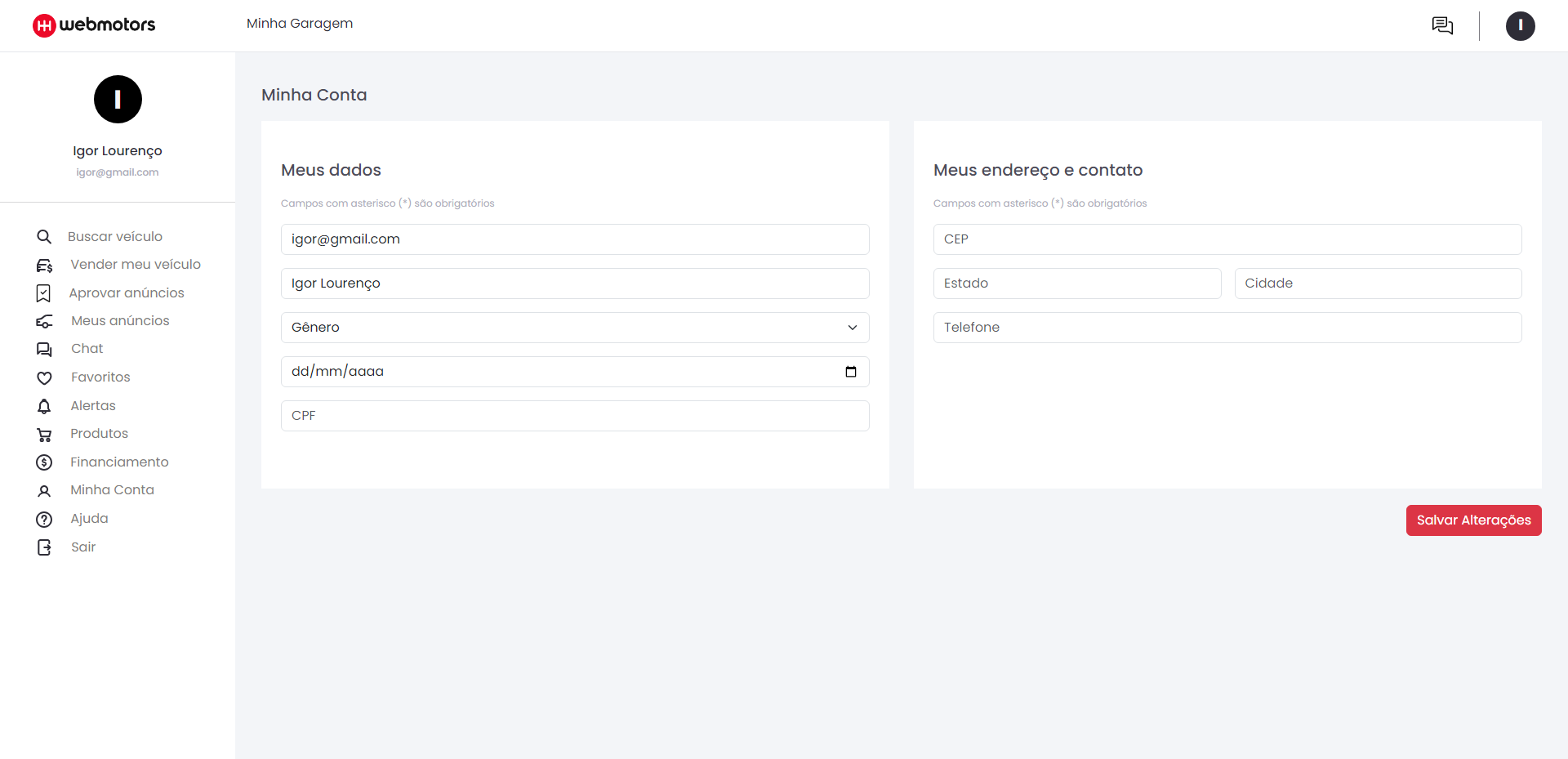Click the Meus dados section title

click(x=331, y=170)
